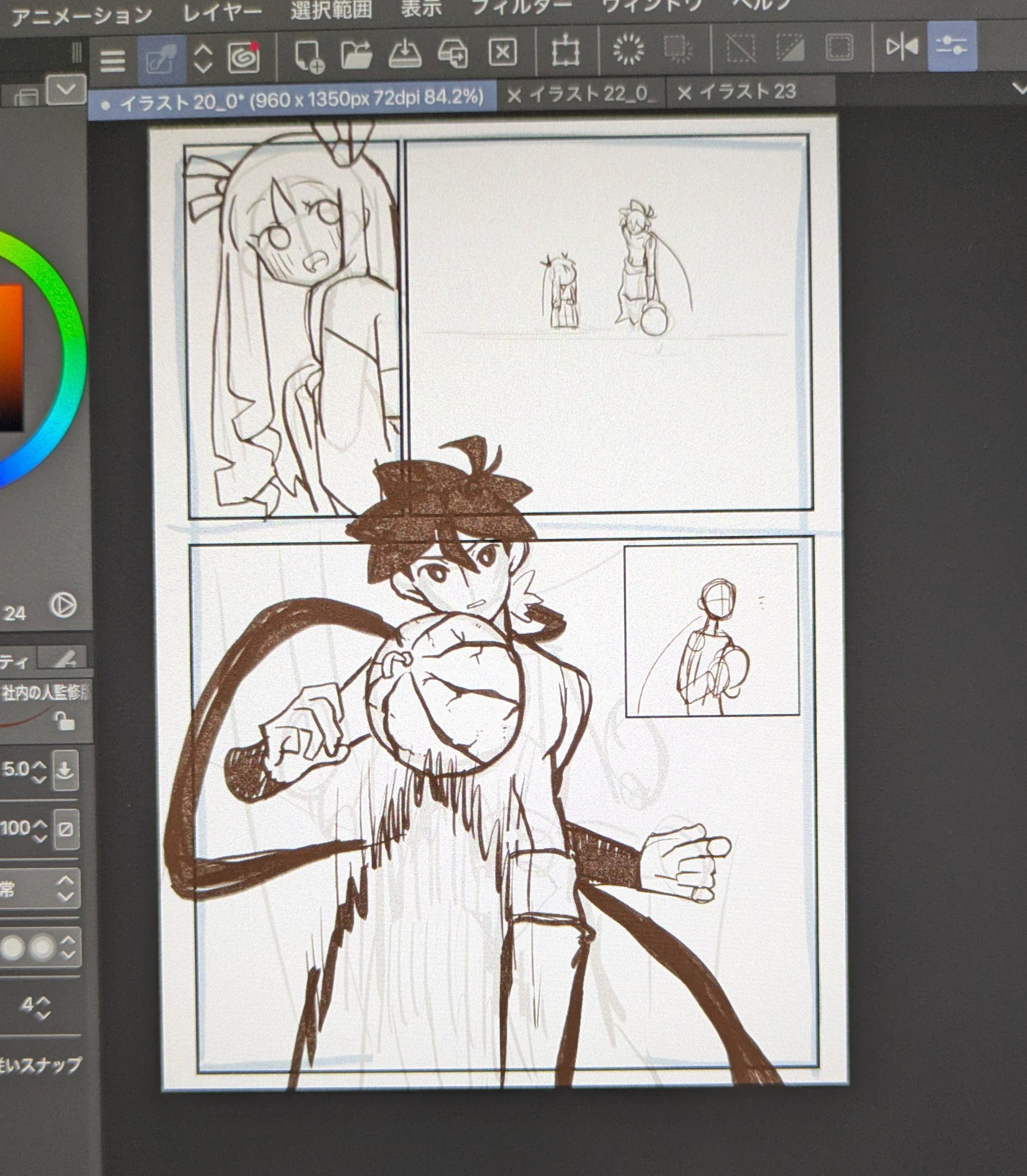The image size is (1027, 1176).
Task: Close the イラスト22_0_ tab
Action: [x=514, y=96]
